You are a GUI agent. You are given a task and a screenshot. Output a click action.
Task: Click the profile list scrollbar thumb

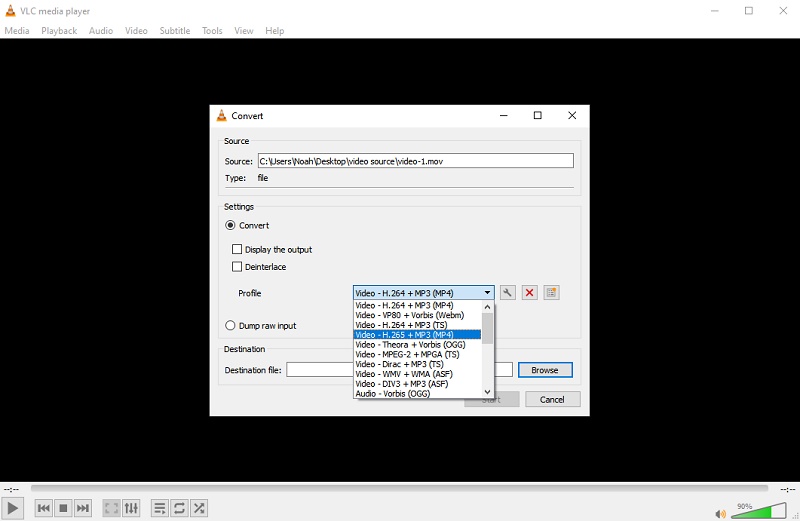[488, 328]
